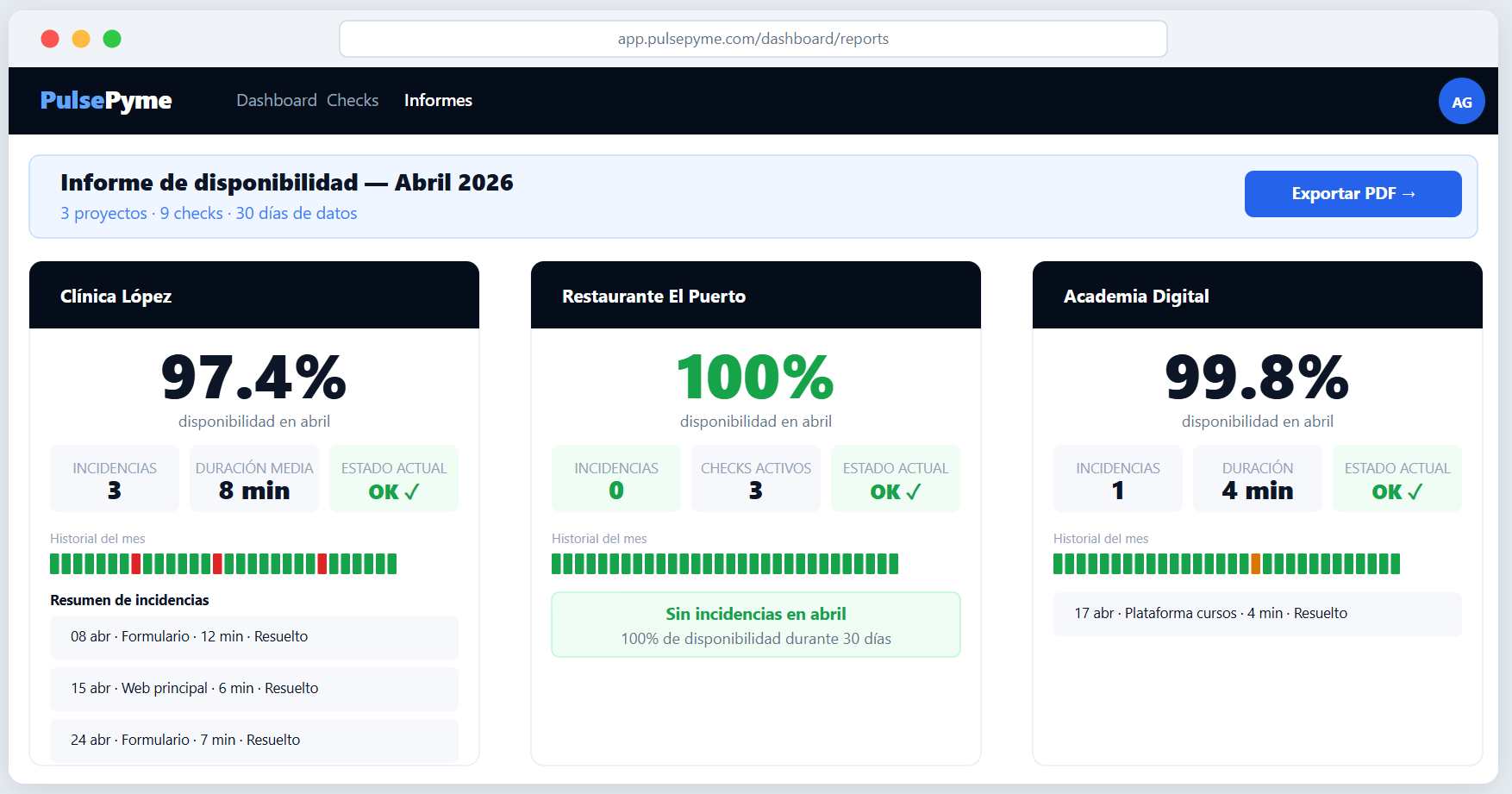This screenshot has height=794, width=1512.
Task: Click the 97.4% availability figure
Action: coord(254,378)
